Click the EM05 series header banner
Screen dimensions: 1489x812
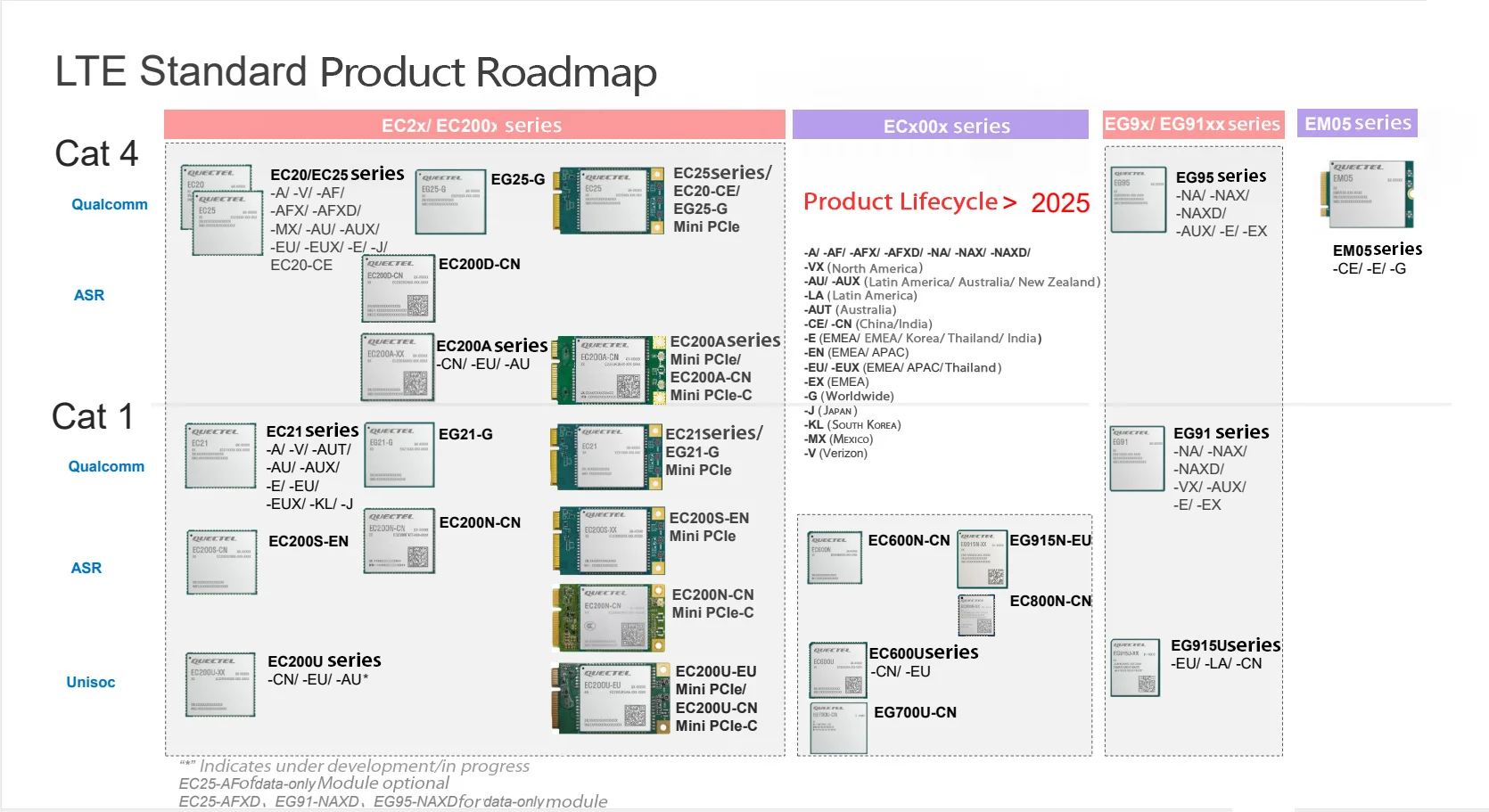pyautogui.click(x=1358, y=122)
